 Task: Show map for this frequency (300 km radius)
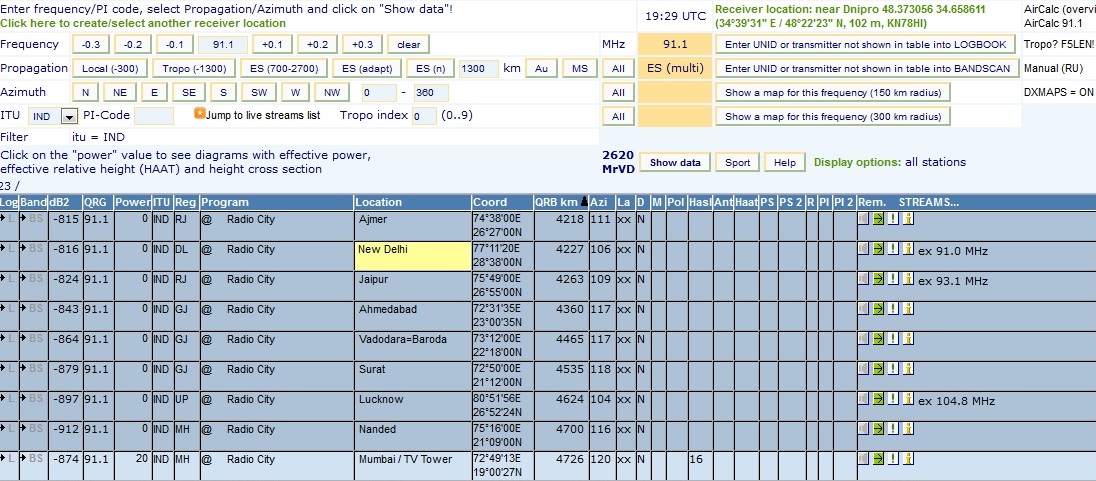click(x=832, y=116)
